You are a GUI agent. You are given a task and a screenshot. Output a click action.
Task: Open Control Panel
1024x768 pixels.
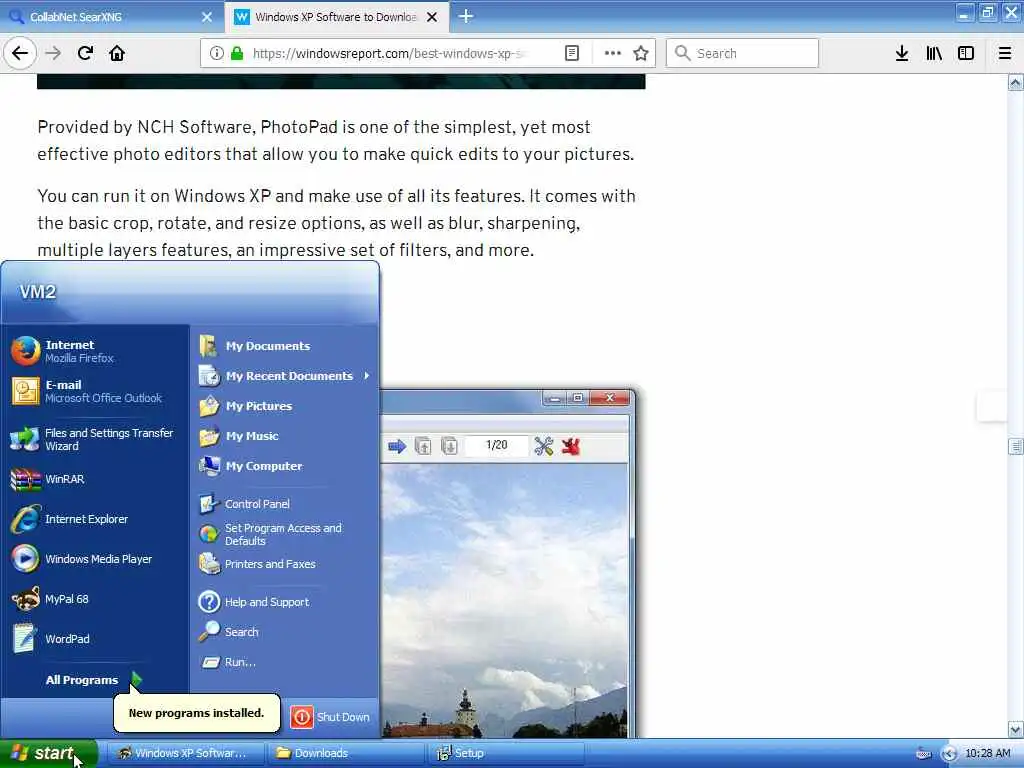click(284, 504)
